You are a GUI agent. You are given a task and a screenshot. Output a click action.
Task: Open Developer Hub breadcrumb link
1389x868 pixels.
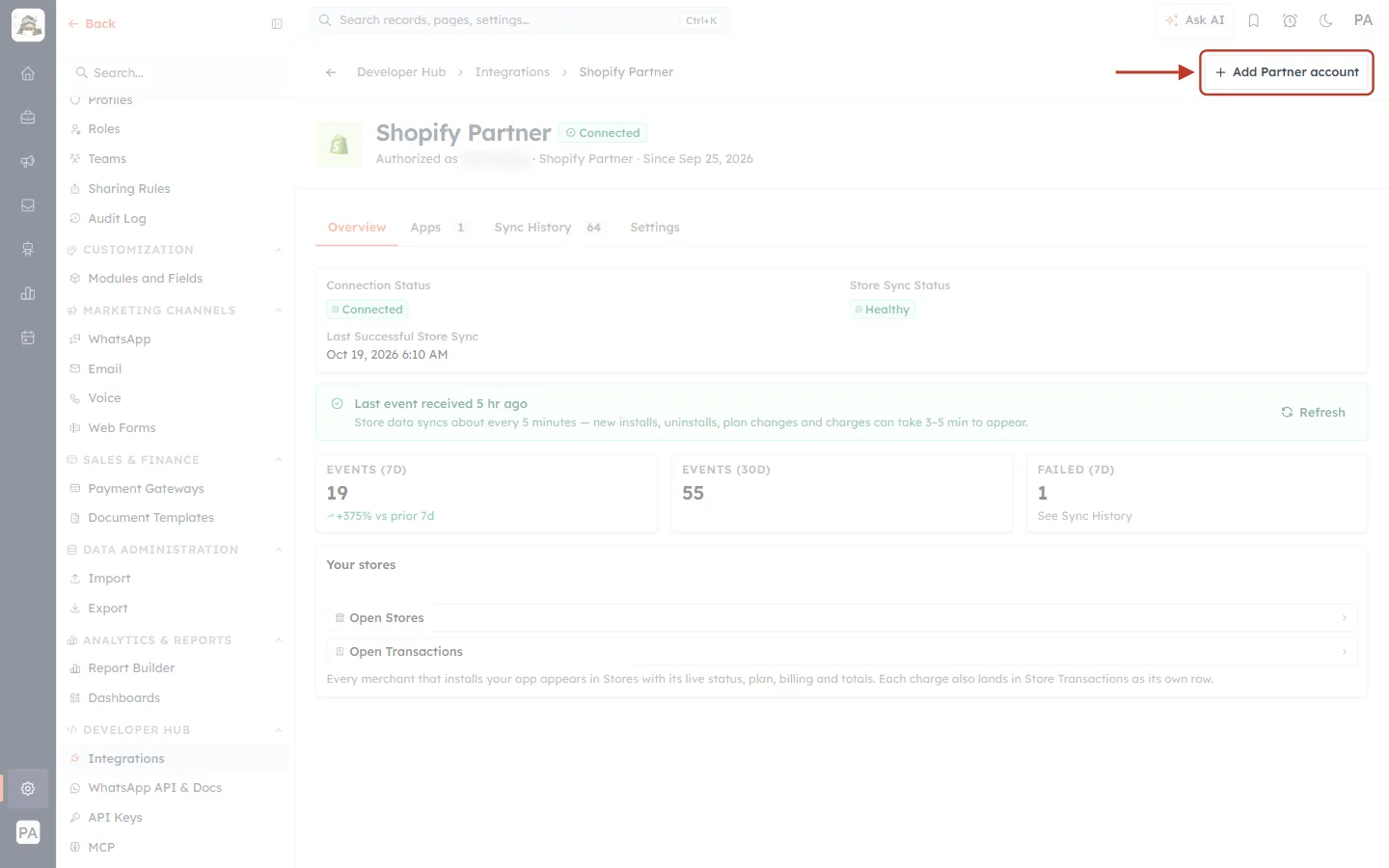(x=401, y=72)
